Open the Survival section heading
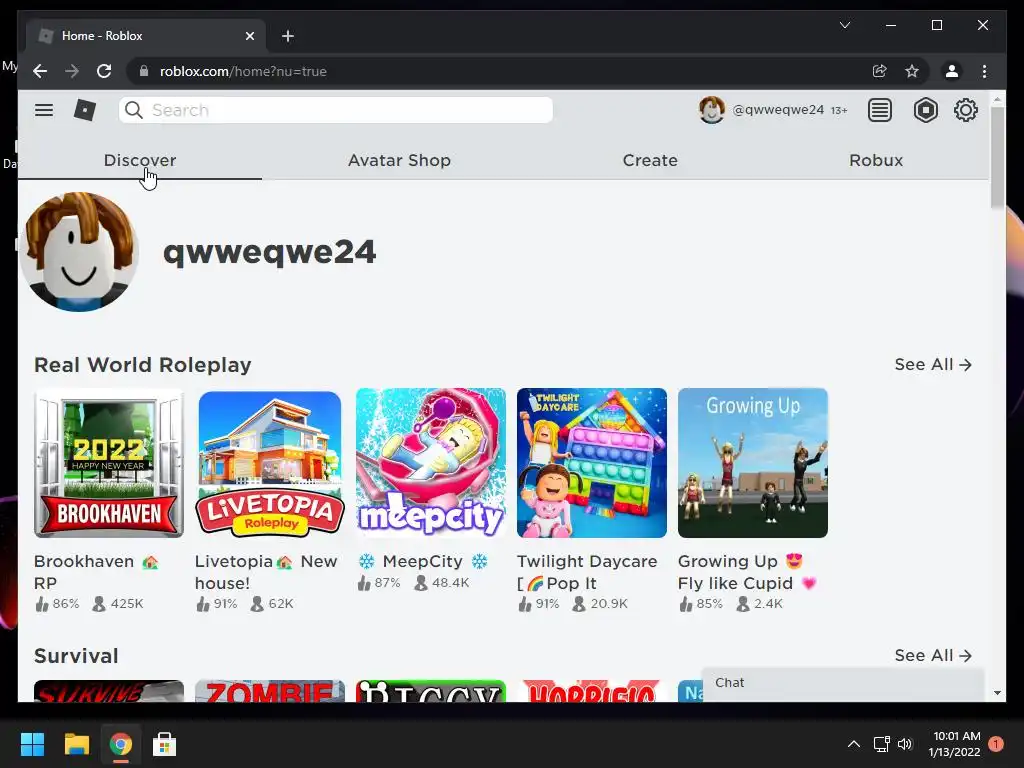The width and height of the screenshot is (1024, 768). [76, 655]
